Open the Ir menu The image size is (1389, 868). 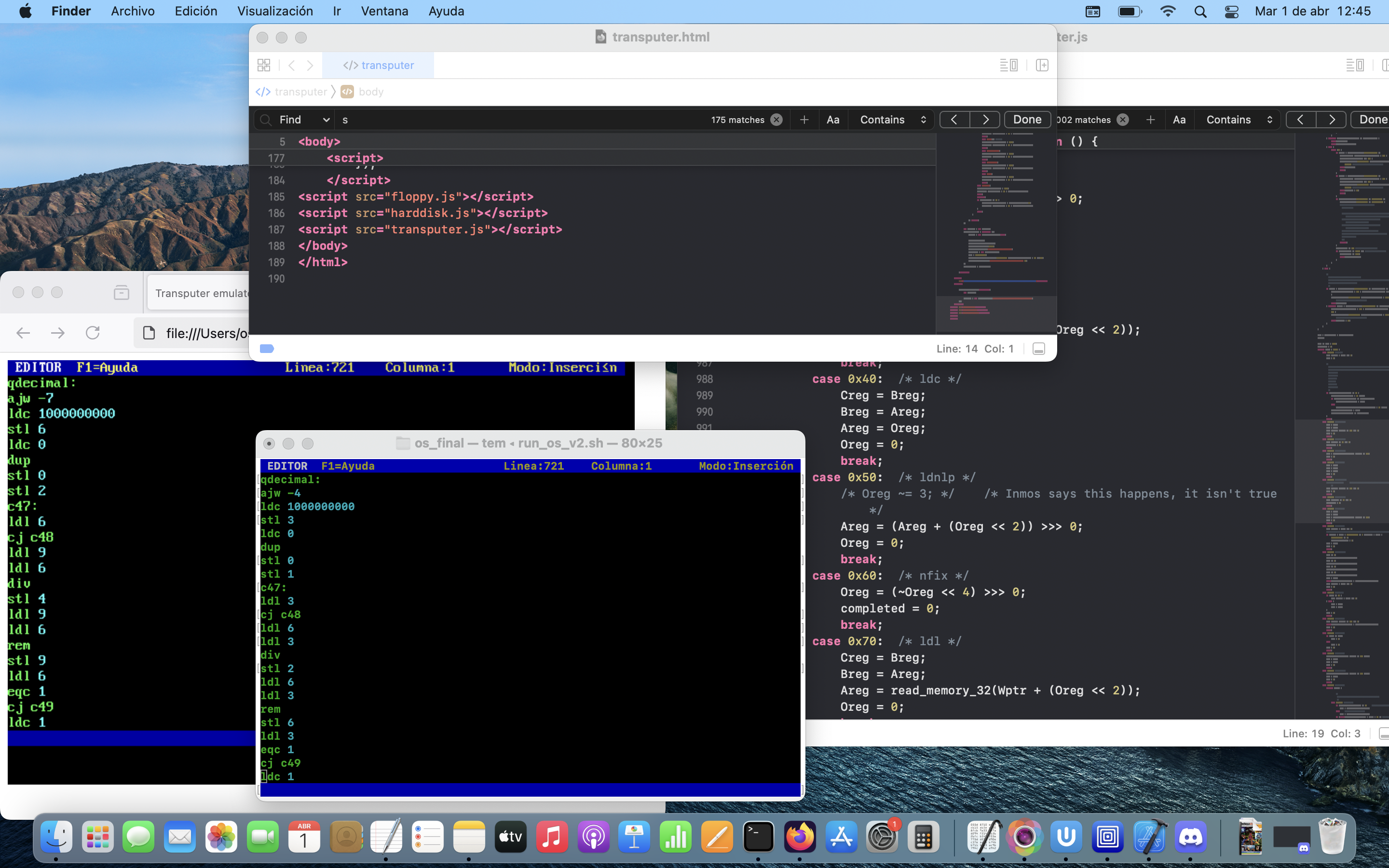[337, 11]
